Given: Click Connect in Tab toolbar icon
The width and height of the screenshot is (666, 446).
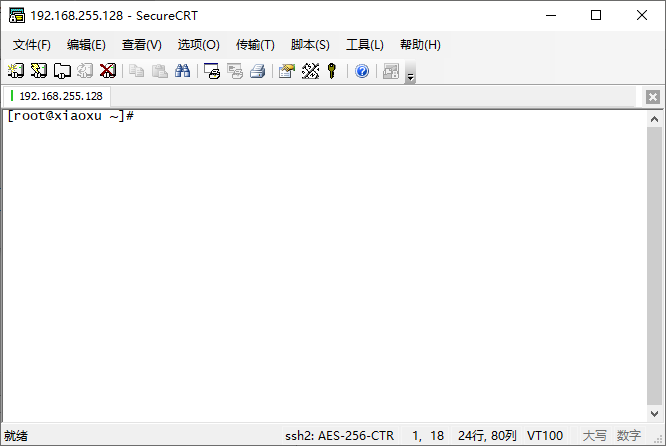Looking at the screenshot, I should (x=62, y=71).
